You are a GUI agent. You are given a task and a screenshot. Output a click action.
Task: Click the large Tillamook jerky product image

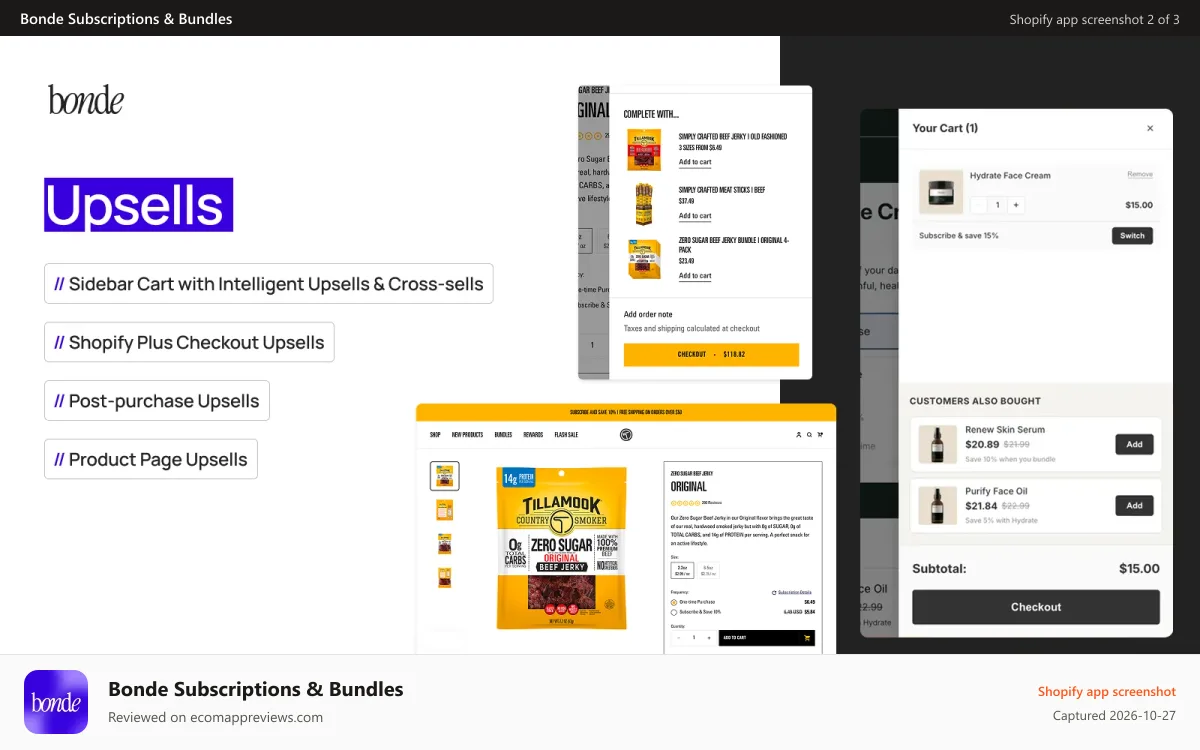(x=562, y=548)
